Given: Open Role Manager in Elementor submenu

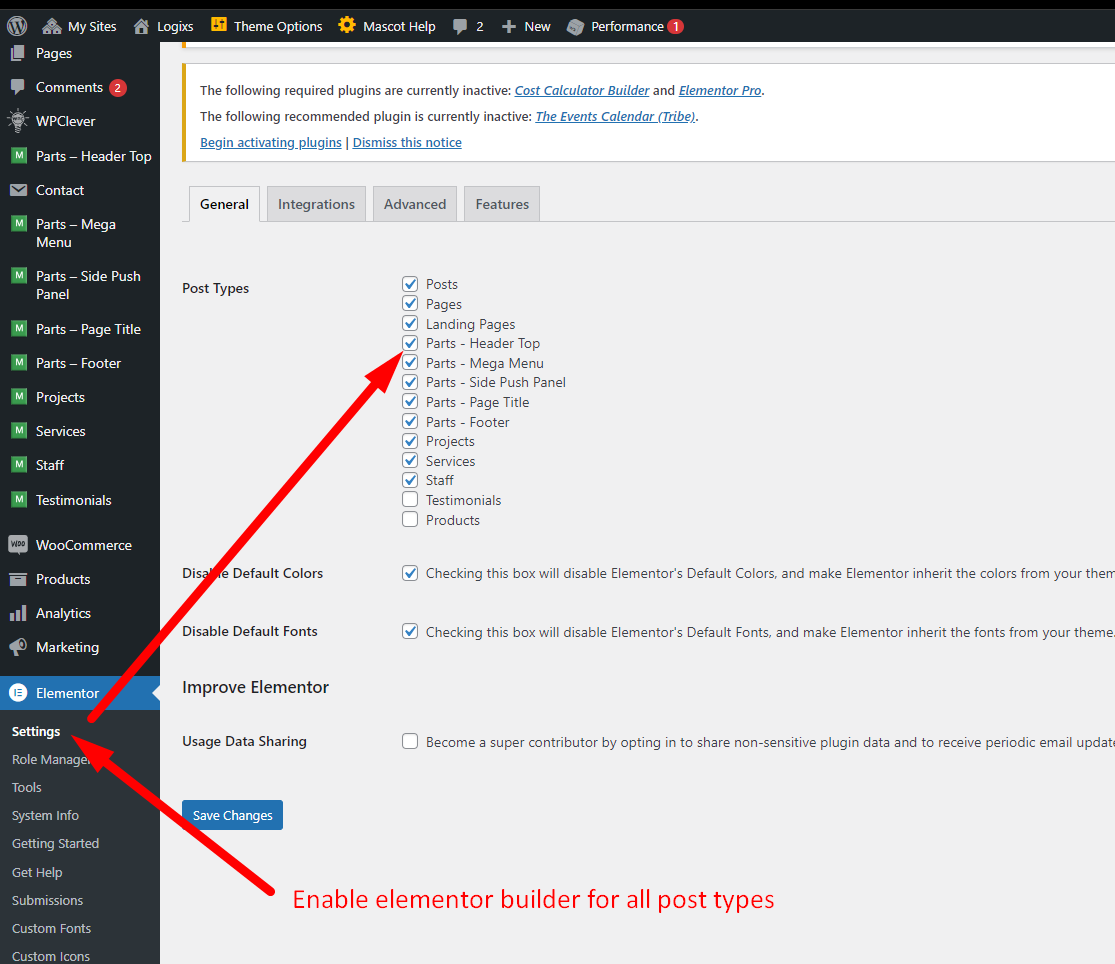Looking at the screenshot, I should pyautogui.click(x=51, y=759).
